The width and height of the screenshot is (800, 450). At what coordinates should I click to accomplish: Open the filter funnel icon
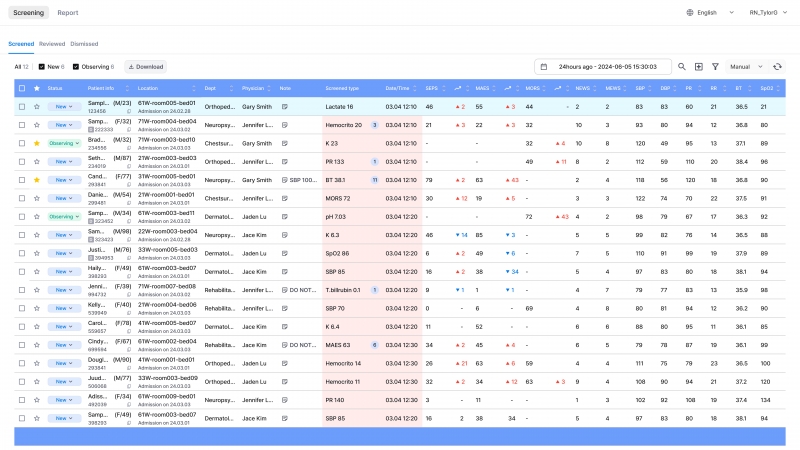(715, 67)
